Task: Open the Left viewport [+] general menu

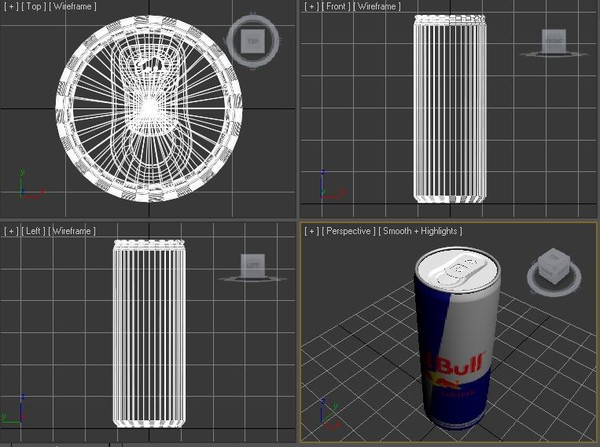Action: (11, 231)
